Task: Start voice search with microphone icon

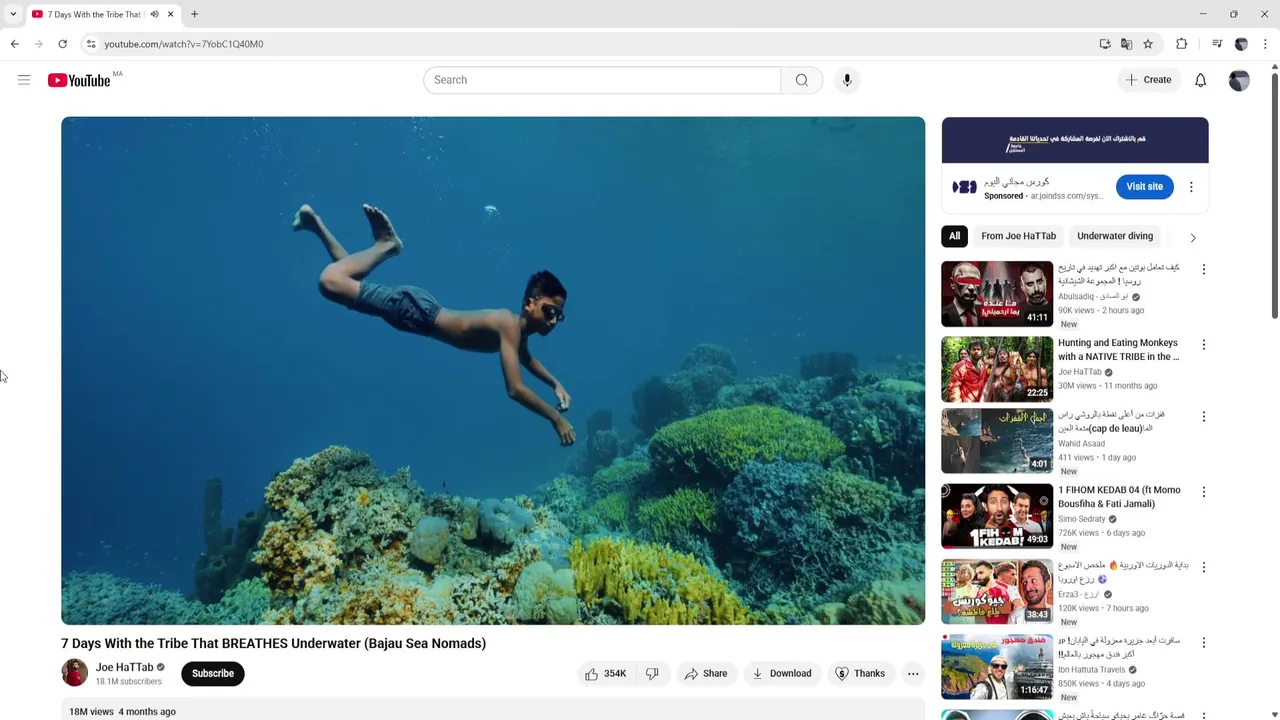Action: coord(847,80)
